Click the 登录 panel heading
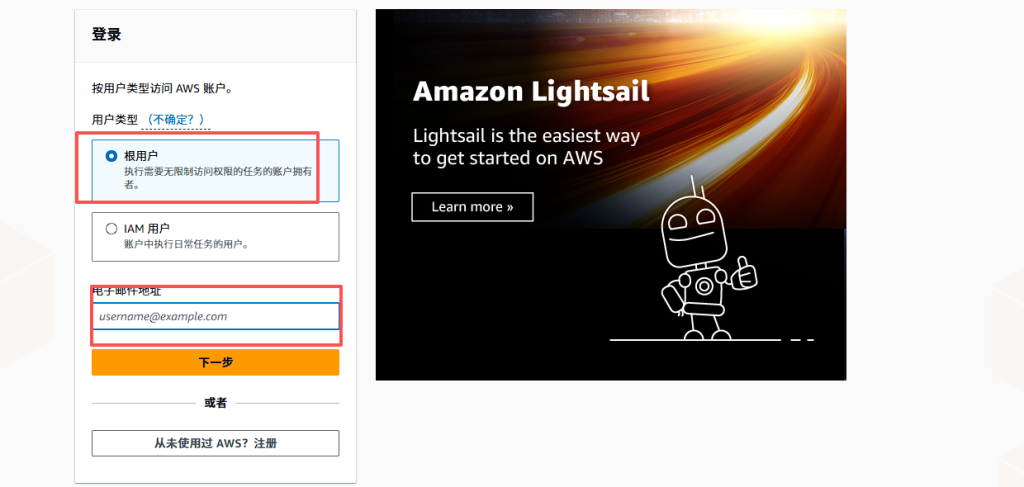Screen dimensions: 1024x487 pyautogui.click(x=107, y=35)
